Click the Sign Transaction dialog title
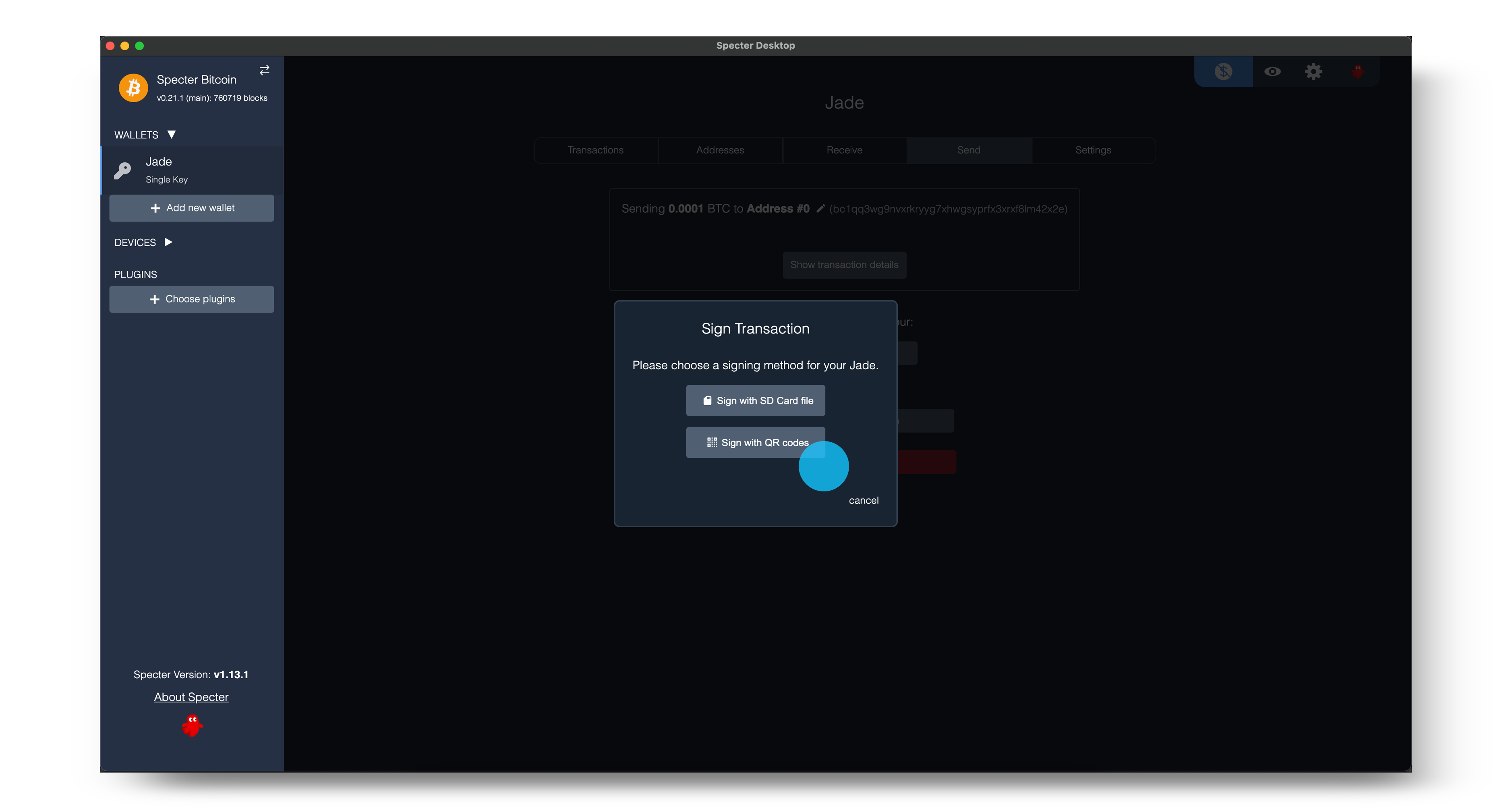 click(x=755, y=328)
